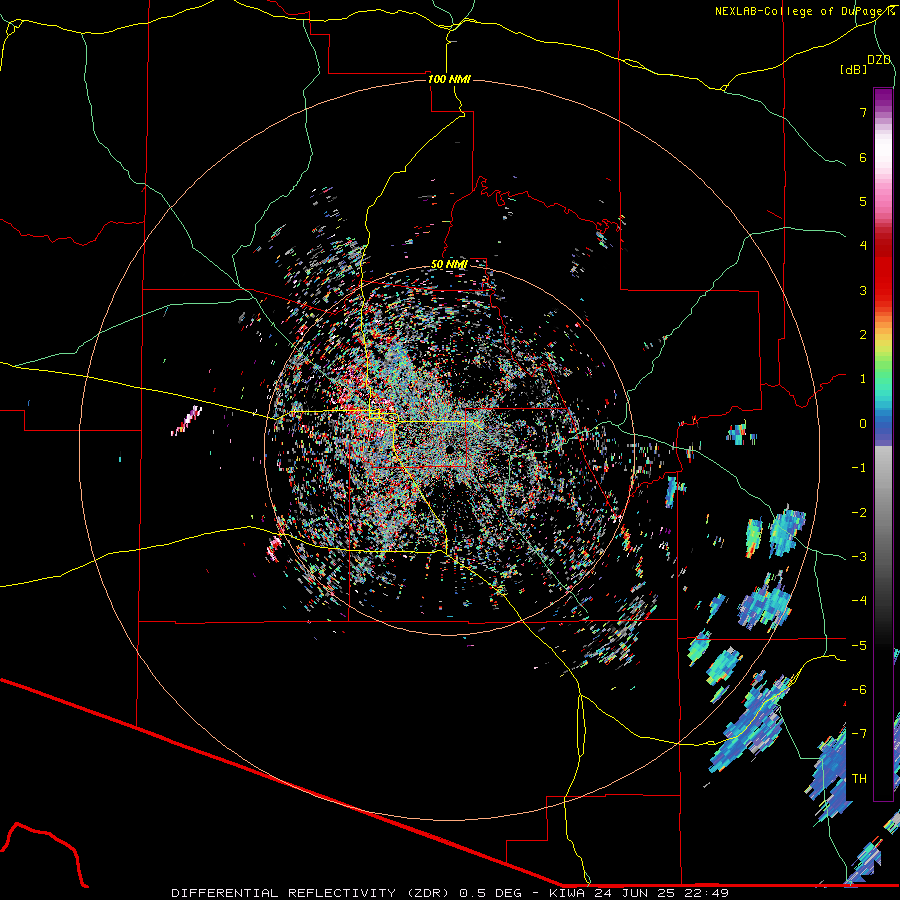Viewport: 900px width, 900px height.
Task: Click the Differential Reflectivity caption at bottom
Action: 450,893
